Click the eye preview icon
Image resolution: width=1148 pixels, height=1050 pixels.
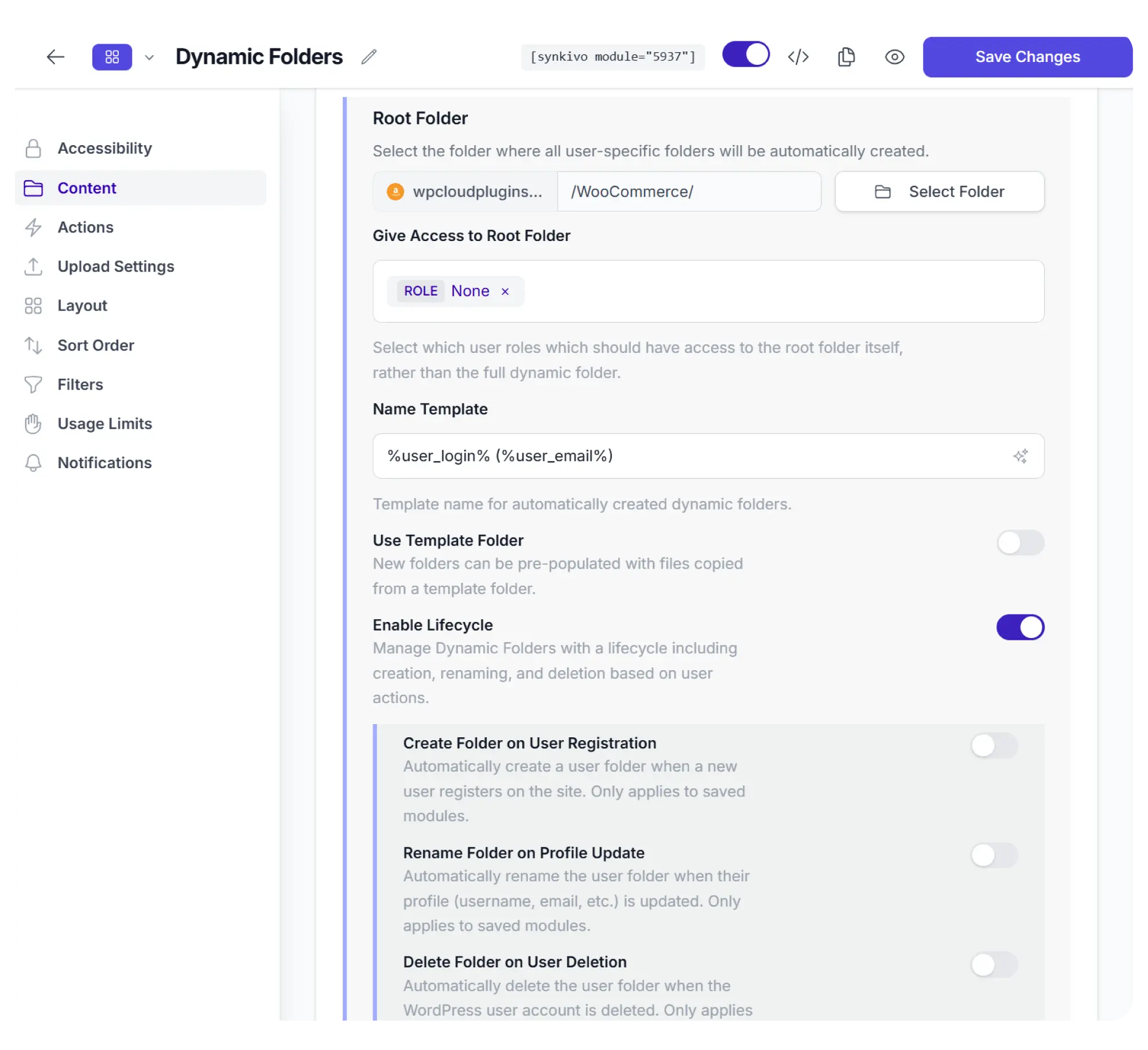tap(895, 57)
